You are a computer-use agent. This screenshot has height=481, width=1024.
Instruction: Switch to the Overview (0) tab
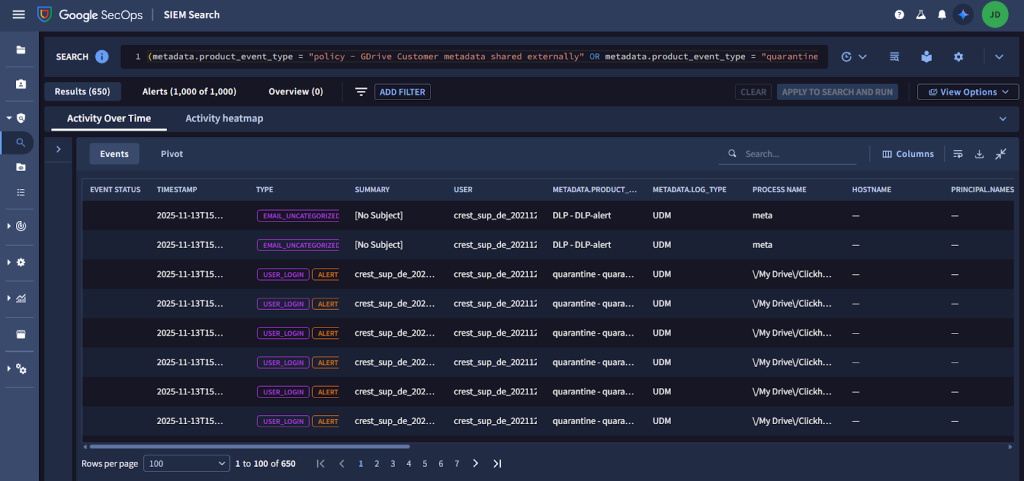coord(296,92)
